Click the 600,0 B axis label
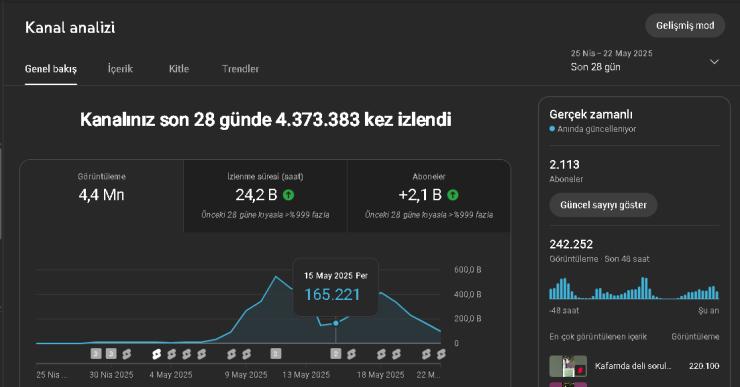 [x=467, y=270]
